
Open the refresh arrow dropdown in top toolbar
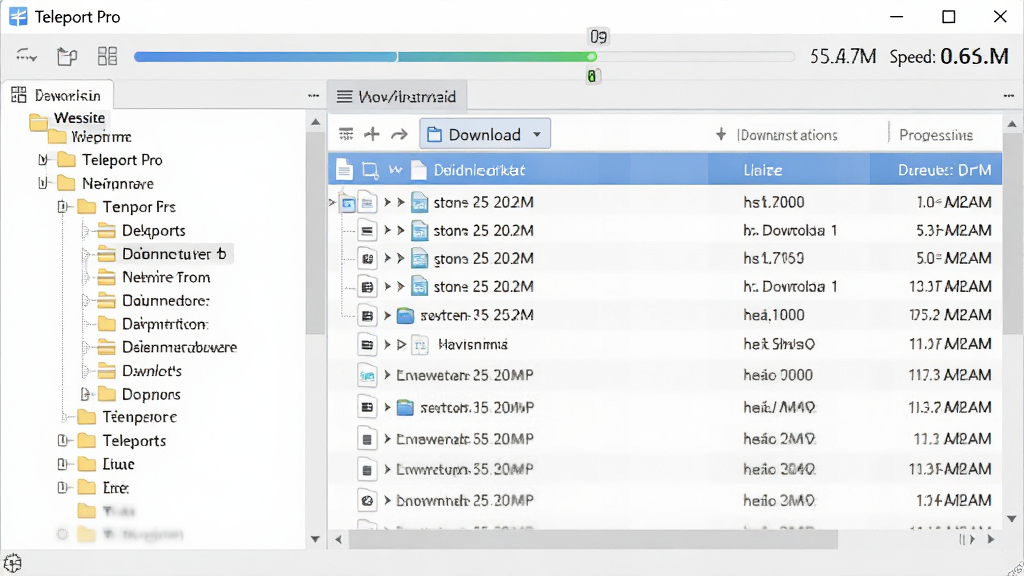(26, 56)
